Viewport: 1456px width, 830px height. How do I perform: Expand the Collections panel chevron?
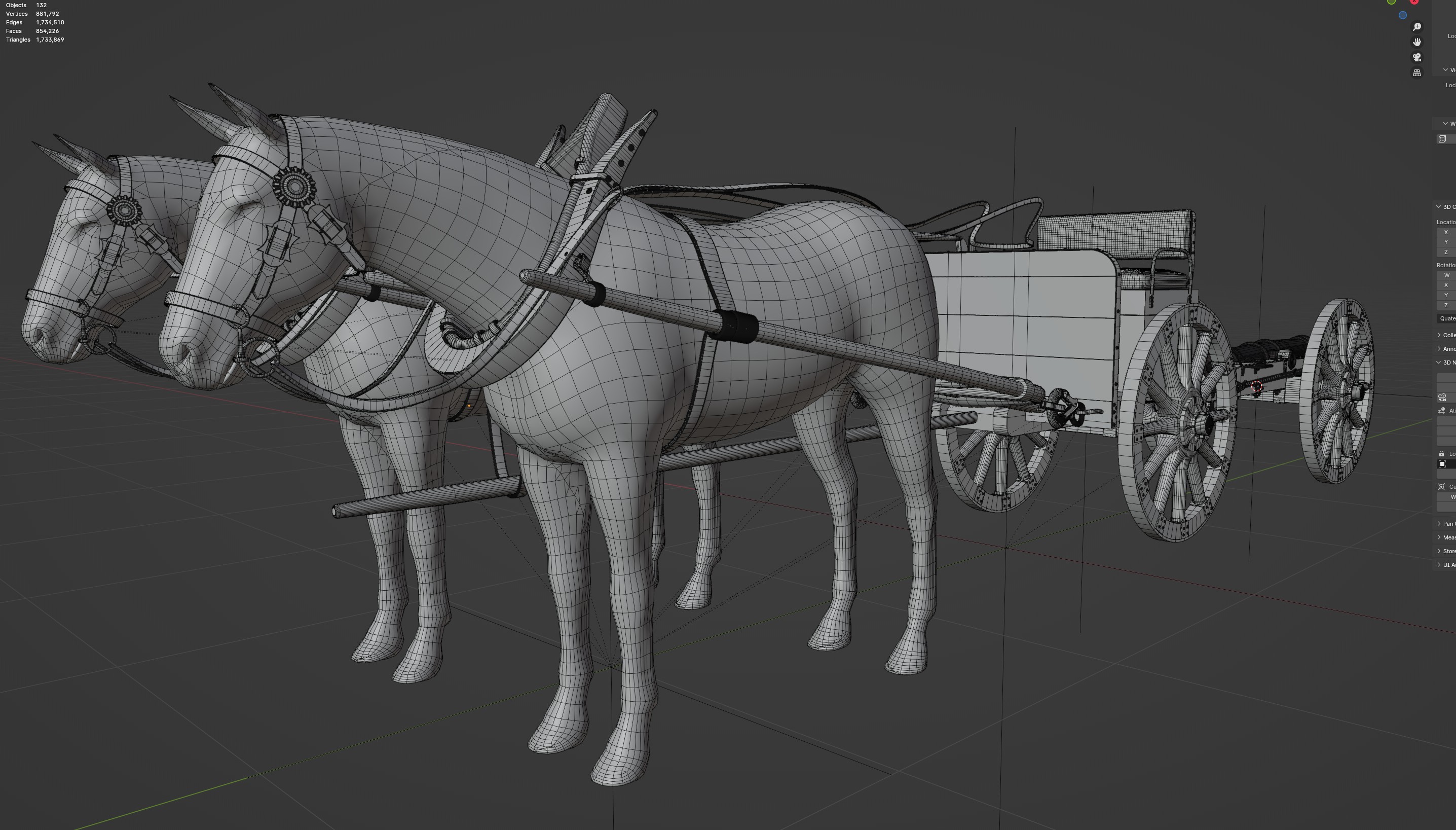point(1439,335)
